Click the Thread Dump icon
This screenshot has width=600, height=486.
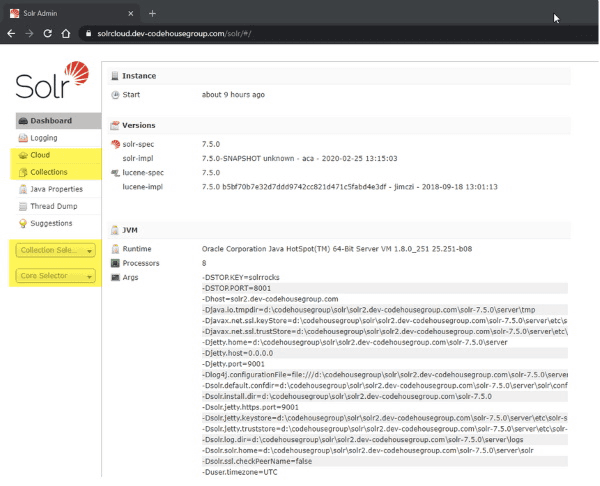coord(23,206)
